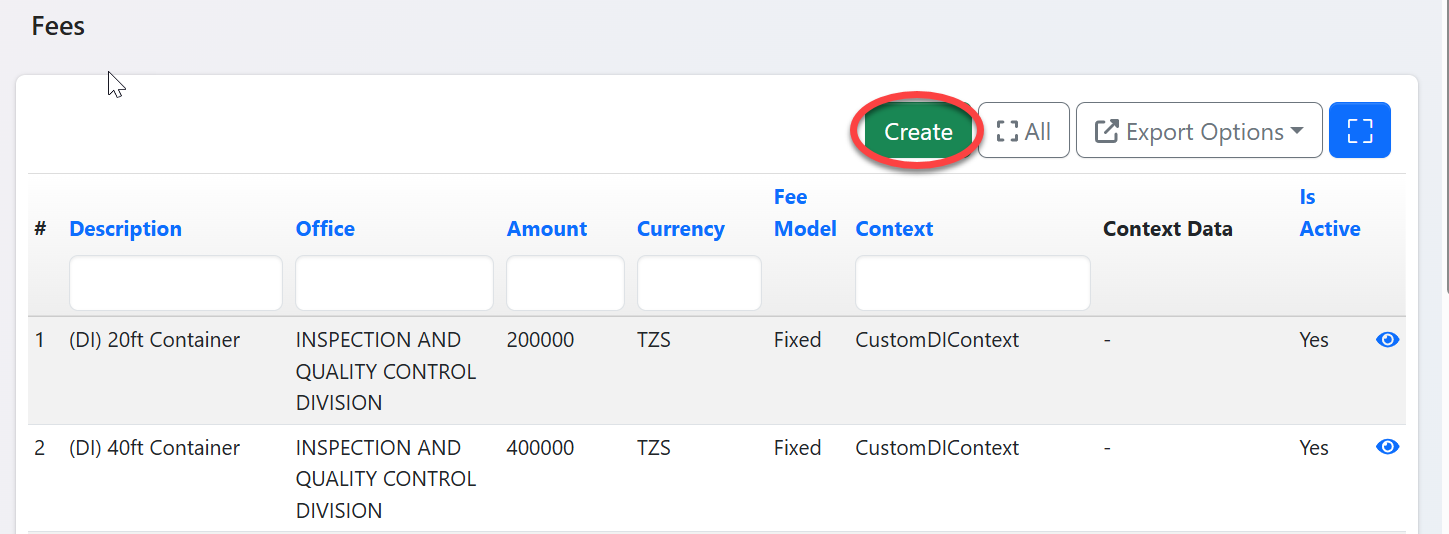Select the Context filter input box
This screenshot has width=1449, height=534.
(972, 283)
